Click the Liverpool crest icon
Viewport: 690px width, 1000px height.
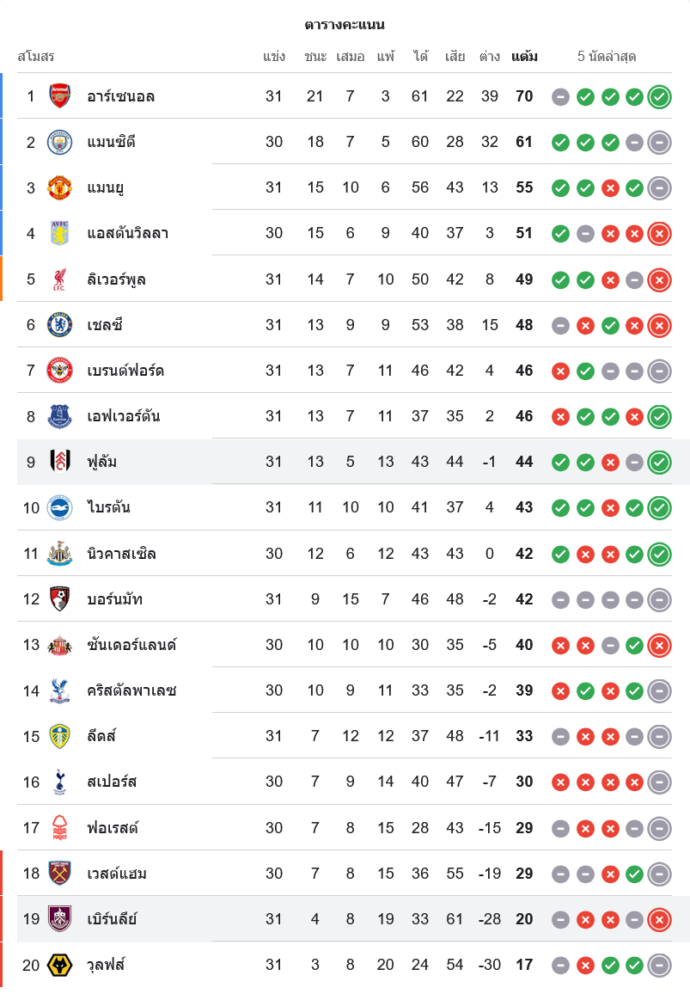coord(60,279)
